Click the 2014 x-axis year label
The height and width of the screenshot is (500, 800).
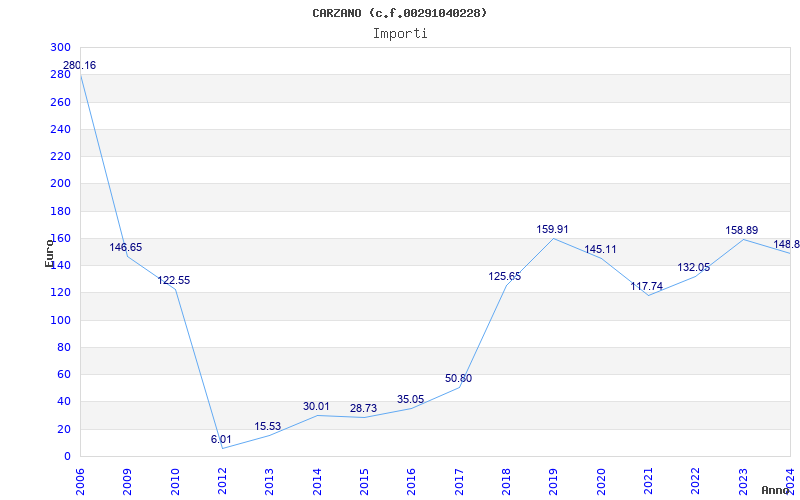[317, 482]
